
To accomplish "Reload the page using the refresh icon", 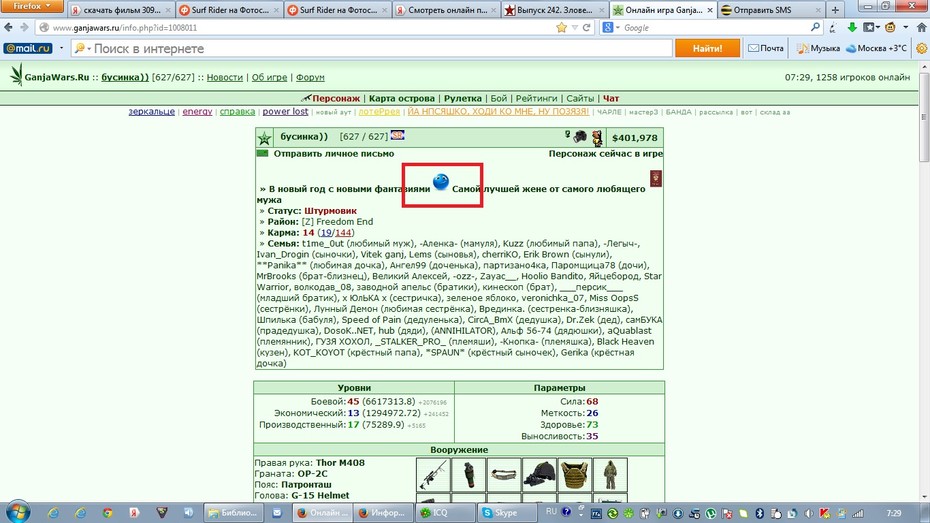I will pyautogui.click(x=587, y=27).
